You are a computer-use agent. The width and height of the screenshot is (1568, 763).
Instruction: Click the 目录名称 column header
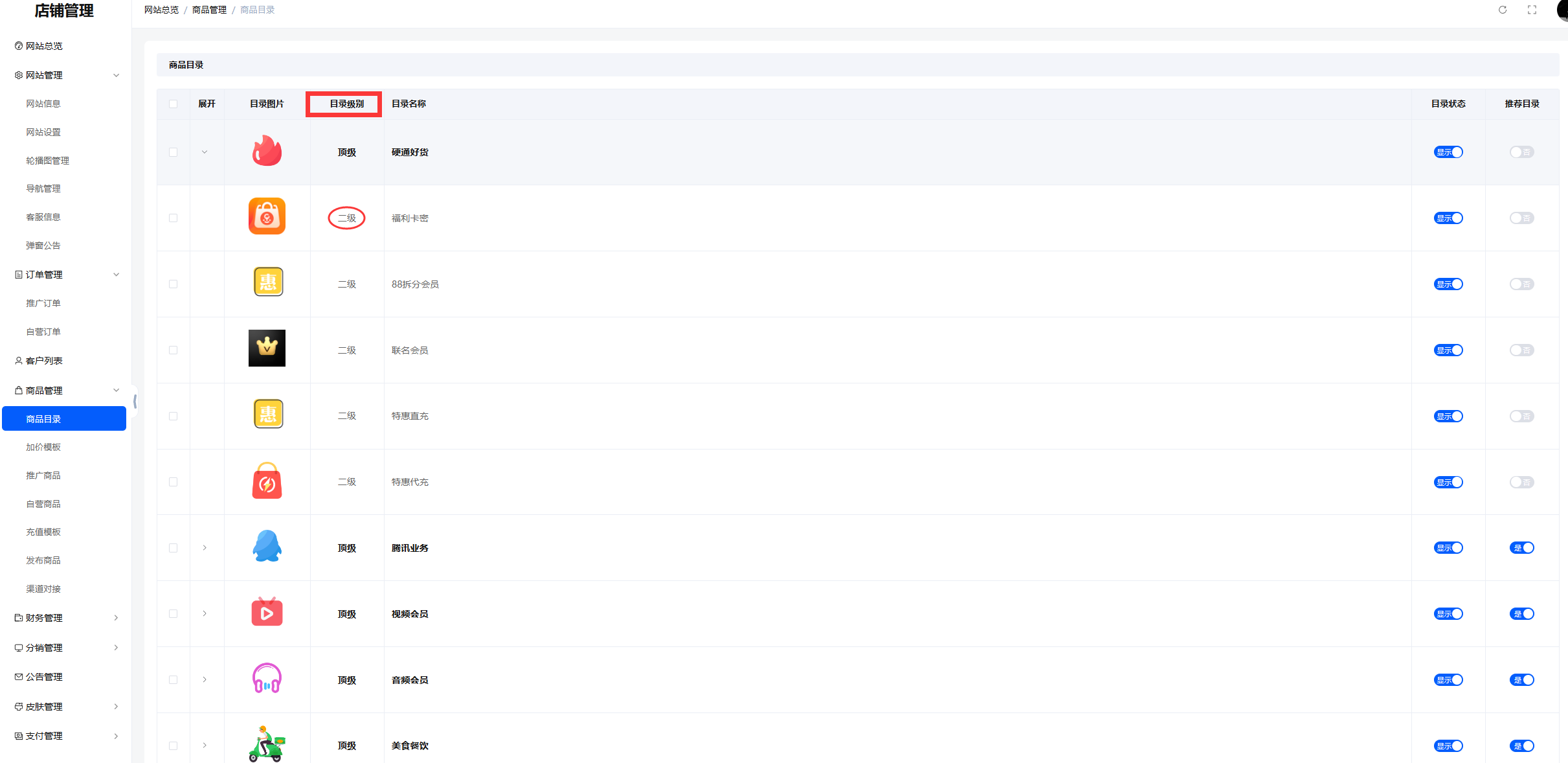pyautogui.click(x=409, y=104)
